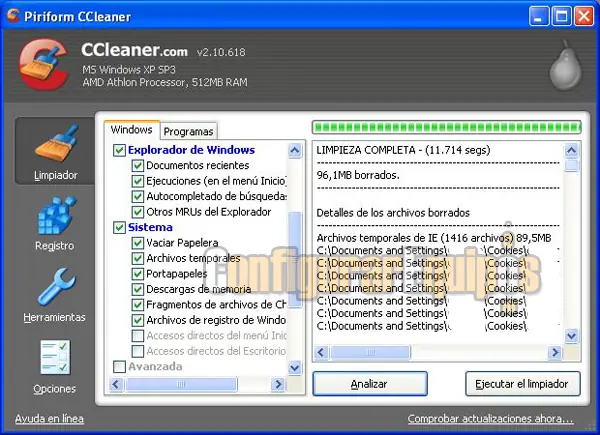Click down arrow of results scrollbar
This screenshot has height=435, width=600.
click(571, 336)
